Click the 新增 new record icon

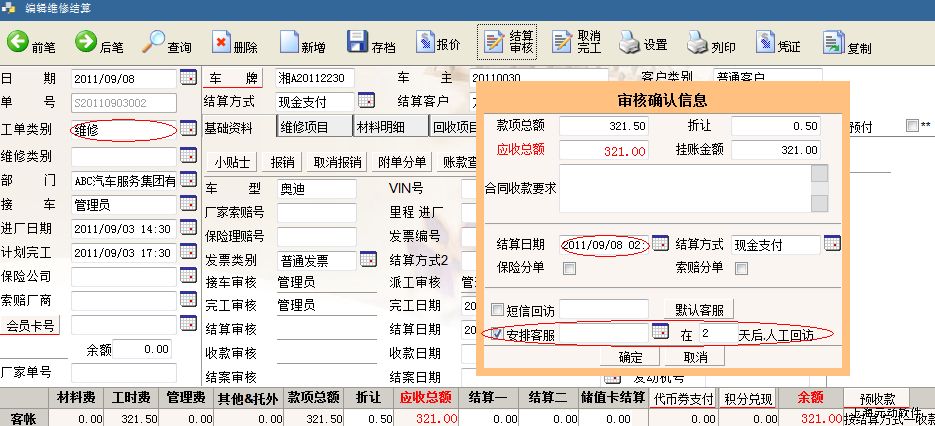pos(288,44)
